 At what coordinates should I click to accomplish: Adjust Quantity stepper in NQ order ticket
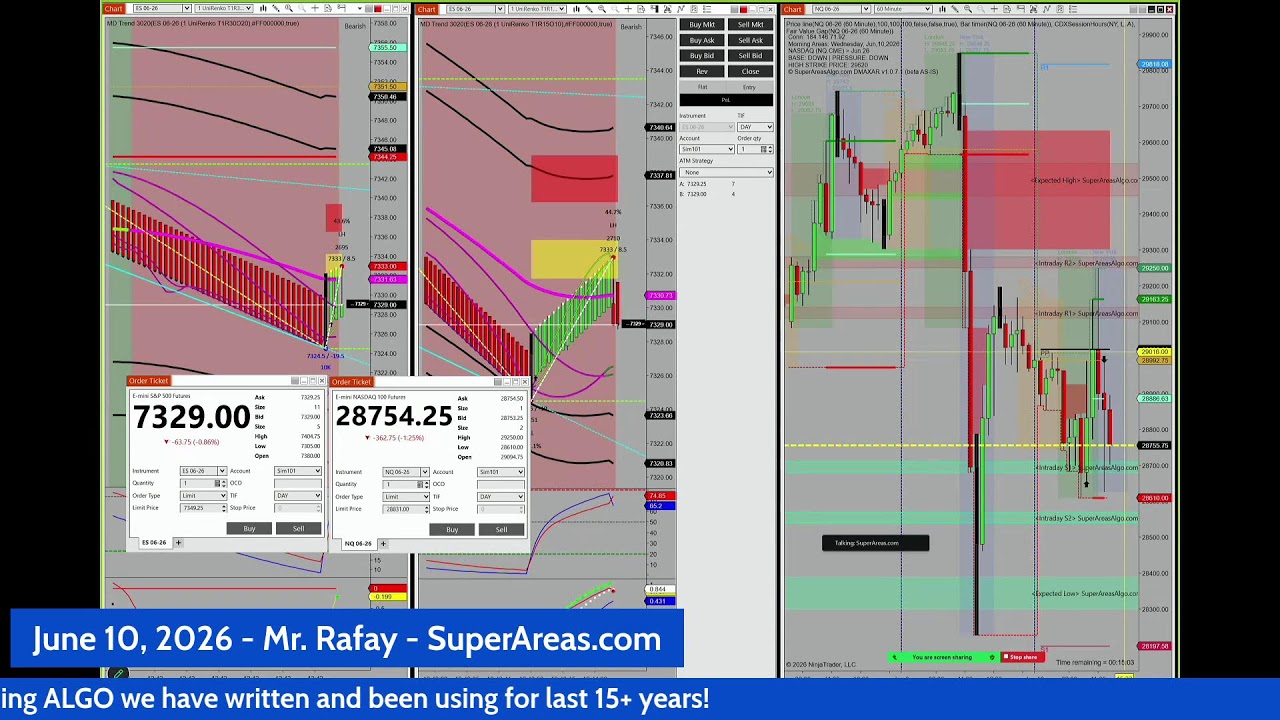coord(427,484)
